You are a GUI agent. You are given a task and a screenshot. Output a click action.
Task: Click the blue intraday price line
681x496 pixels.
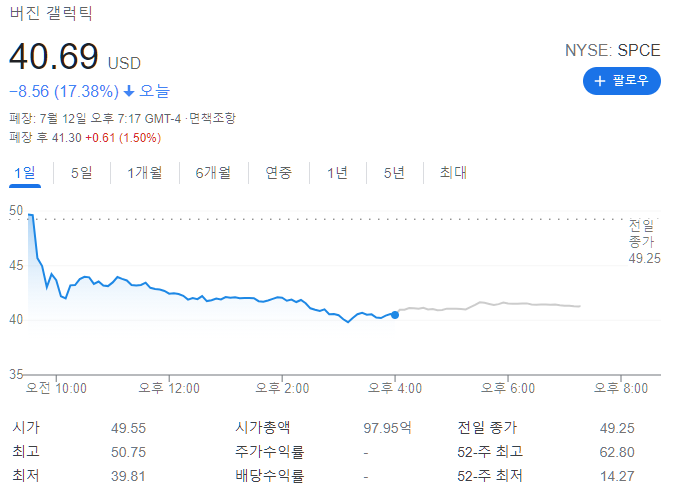coord(211,299)
